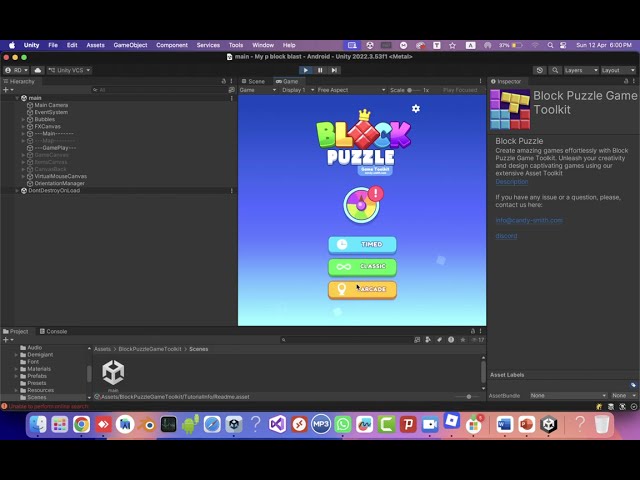Search assets by type icon
Screen dimensions: 640x480
[428, 340]
